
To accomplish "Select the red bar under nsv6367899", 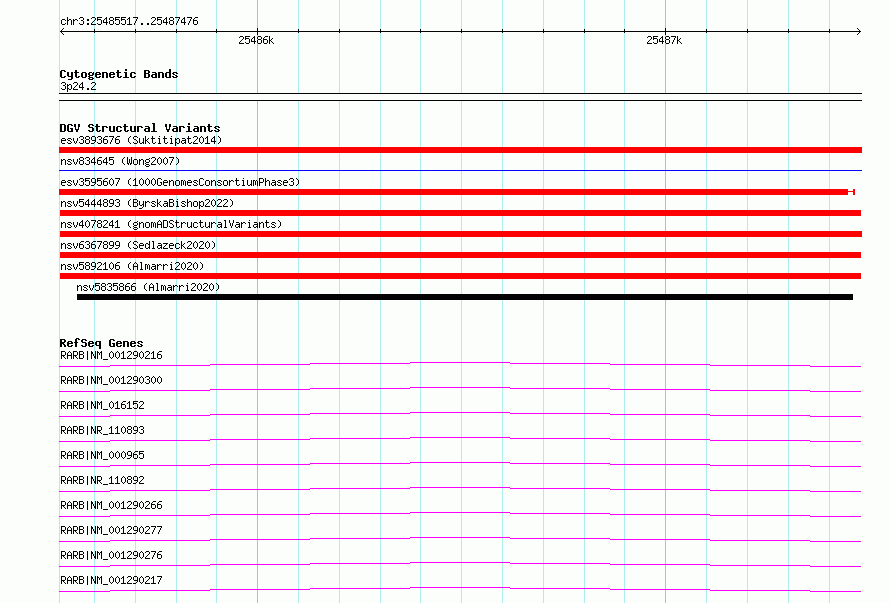I will pyautogui.click(x=460, y=255).
